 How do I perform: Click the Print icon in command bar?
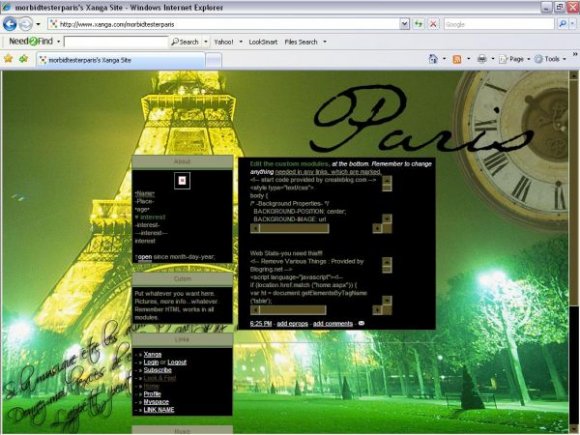[482, 59]
